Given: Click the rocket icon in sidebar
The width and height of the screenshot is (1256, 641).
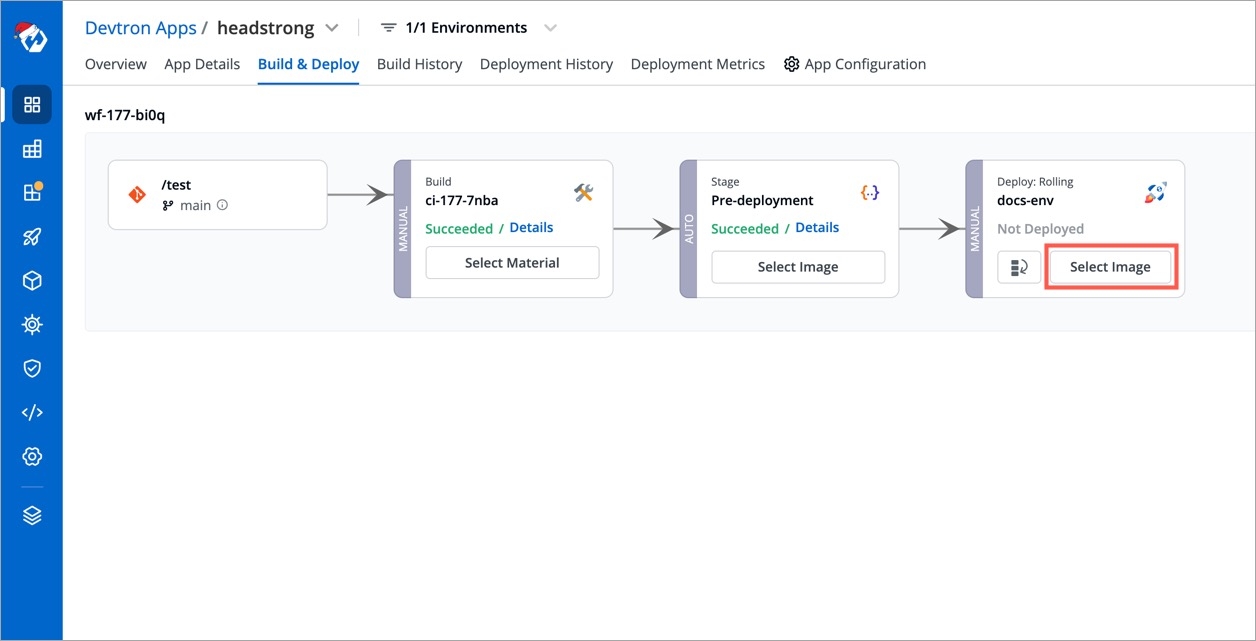Looking at the screenshot, I should [x=32, y=237].
